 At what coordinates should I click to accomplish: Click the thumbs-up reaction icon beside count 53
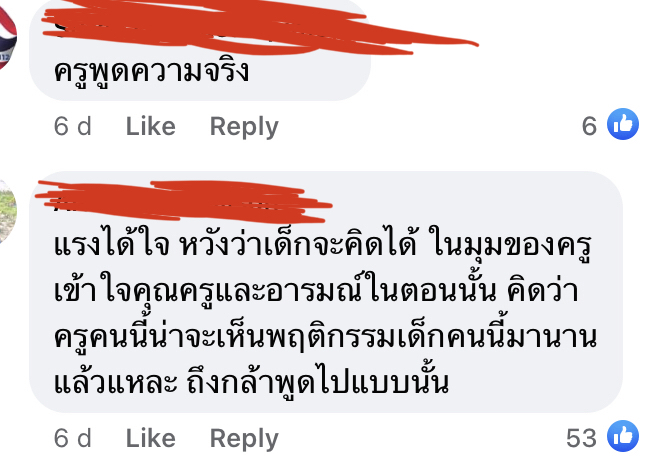point(622,436)
